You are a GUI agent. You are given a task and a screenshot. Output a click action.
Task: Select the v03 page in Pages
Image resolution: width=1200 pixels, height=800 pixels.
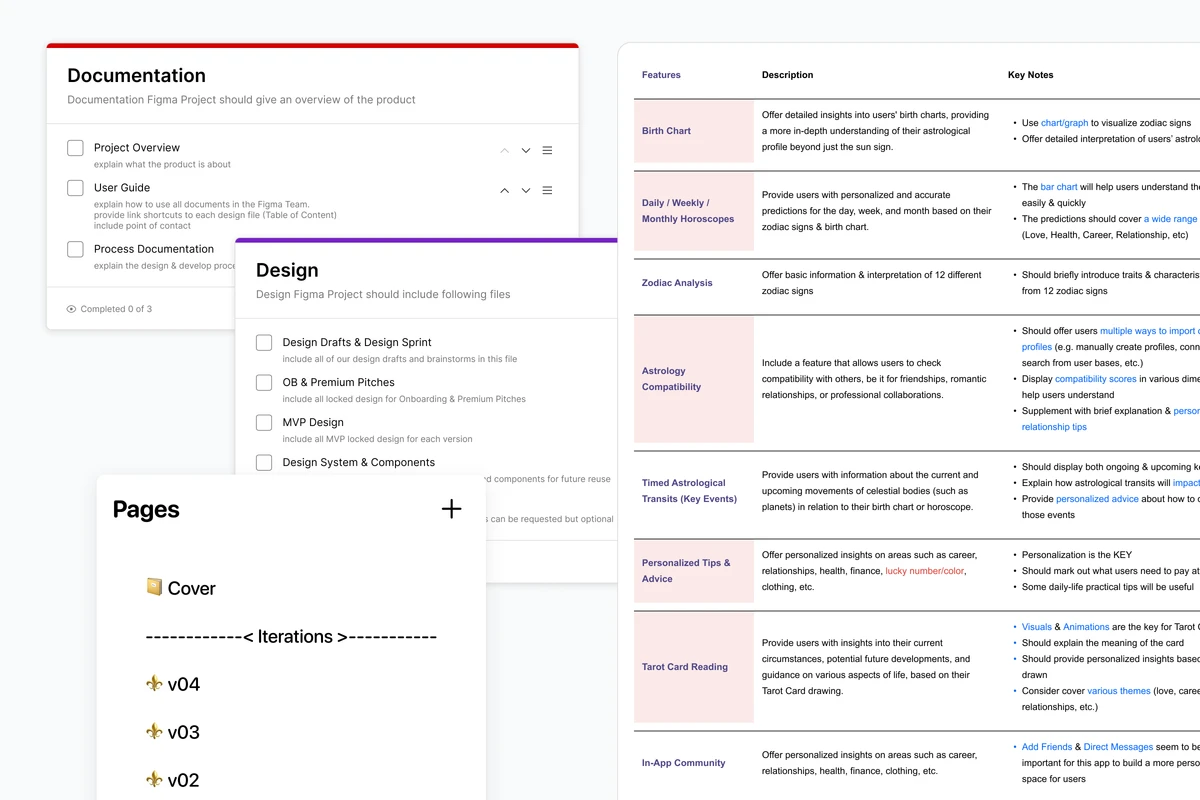pyautogui.click(x=185, y=731)
